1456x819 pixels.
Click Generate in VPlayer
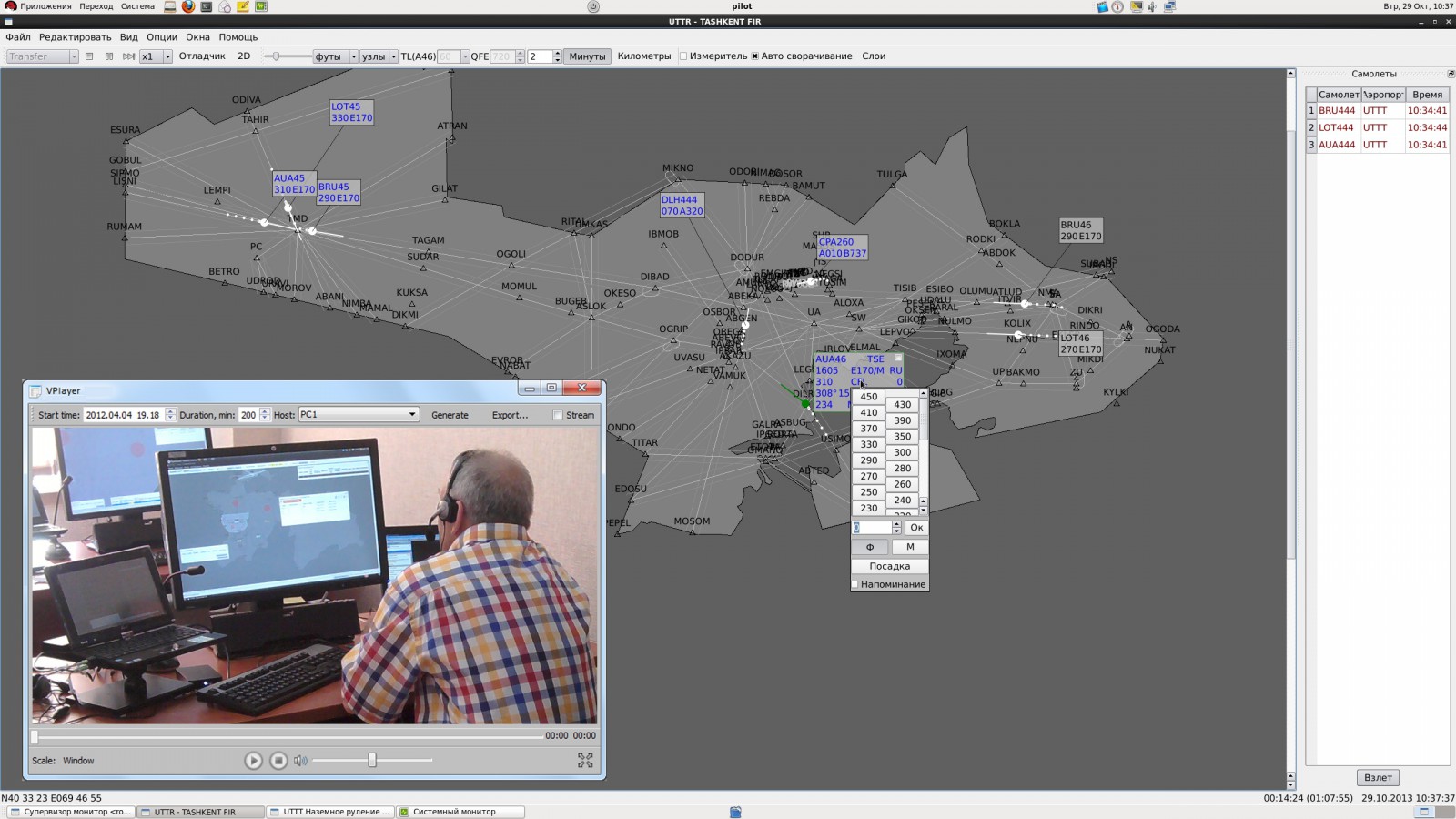click(x=450, y=415)
